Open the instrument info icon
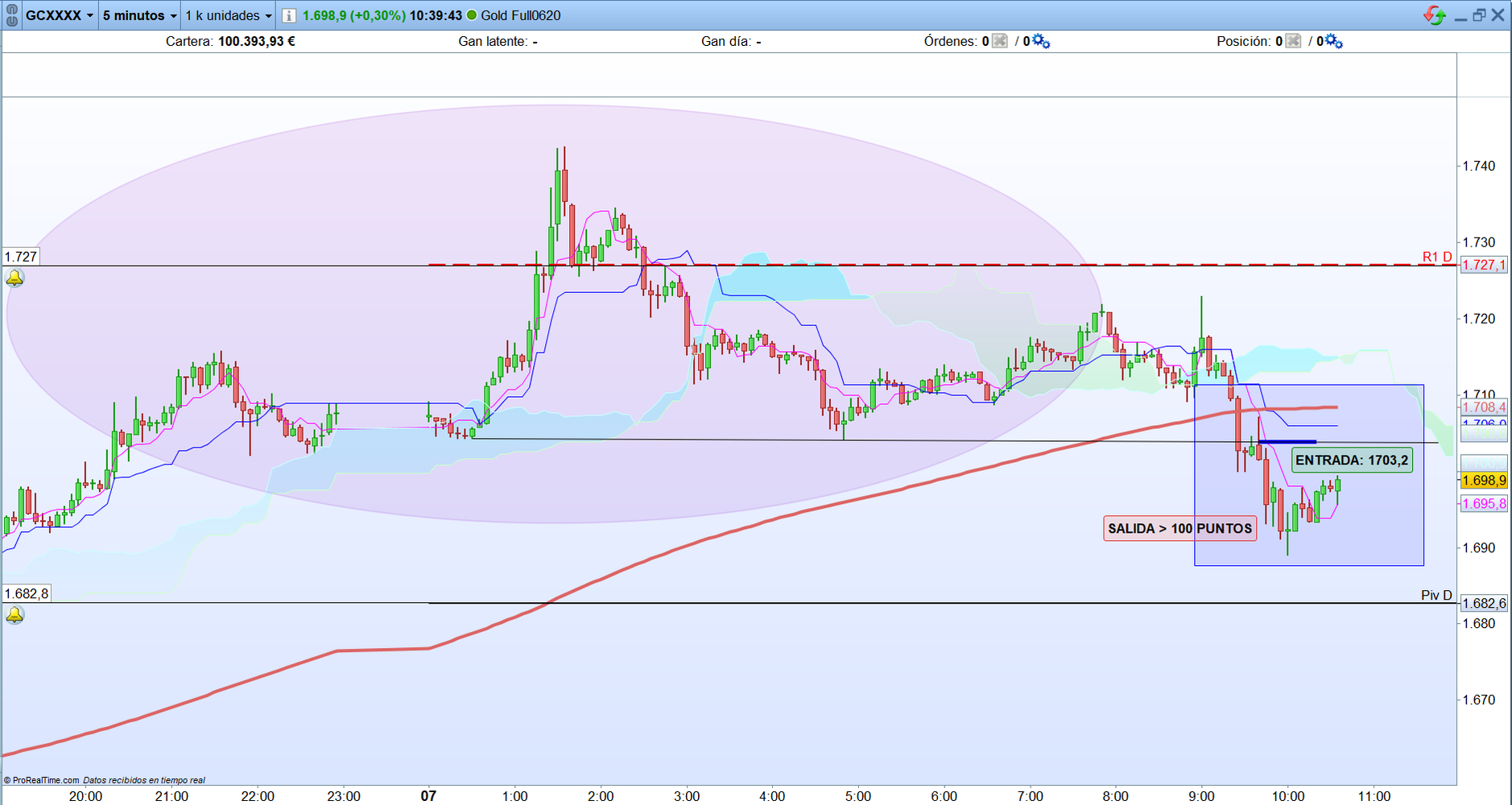The width and height of the screenshot is (1512, 805). click(x=288, y=15)
